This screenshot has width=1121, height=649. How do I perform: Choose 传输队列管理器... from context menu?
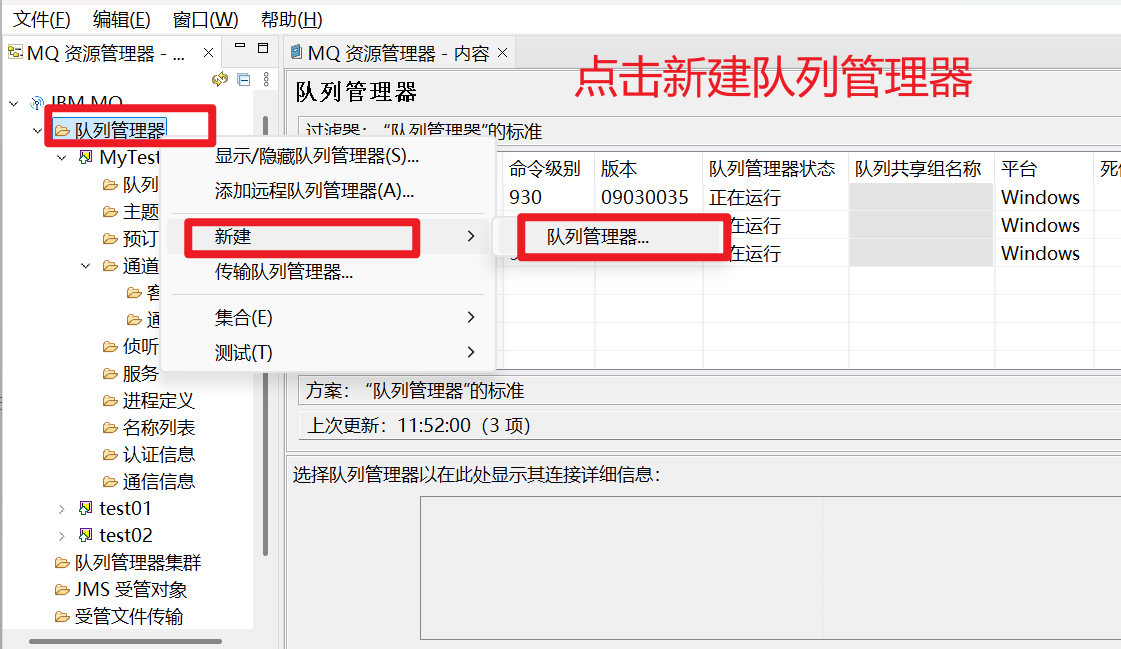tap(283, 272)
